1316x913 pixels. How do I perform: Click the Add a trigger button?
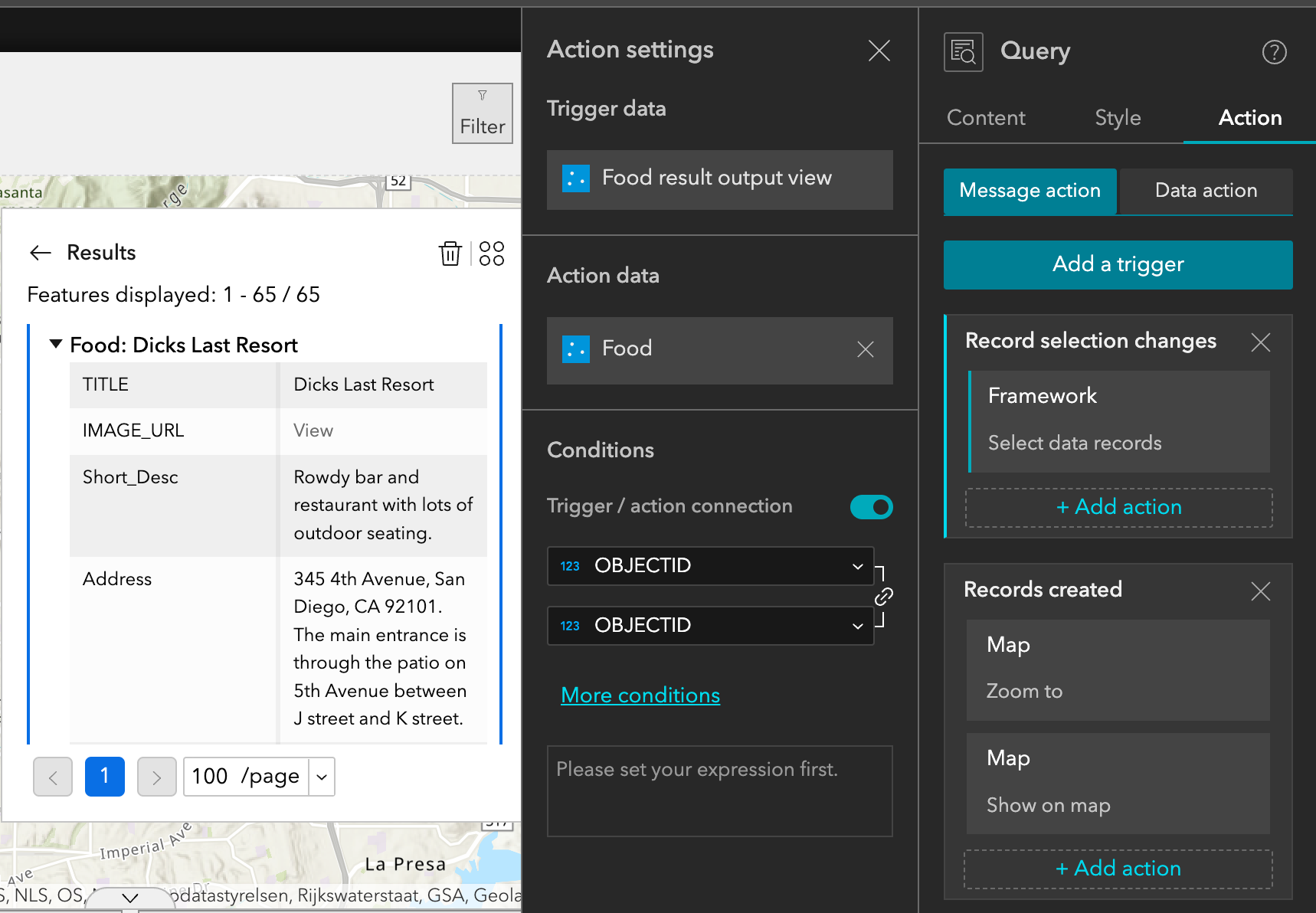(1118, 264)
